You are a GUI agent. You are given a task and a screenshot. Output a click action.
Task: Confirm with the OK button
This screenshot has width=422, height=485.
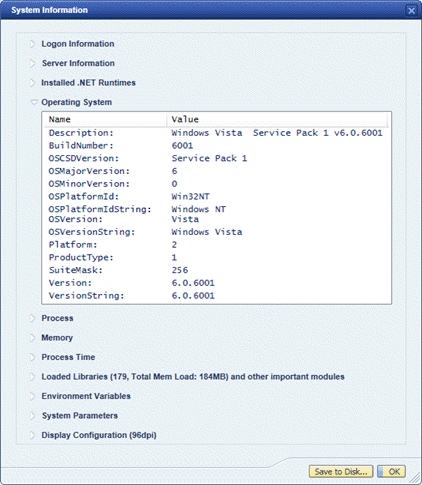coord(391,472)
